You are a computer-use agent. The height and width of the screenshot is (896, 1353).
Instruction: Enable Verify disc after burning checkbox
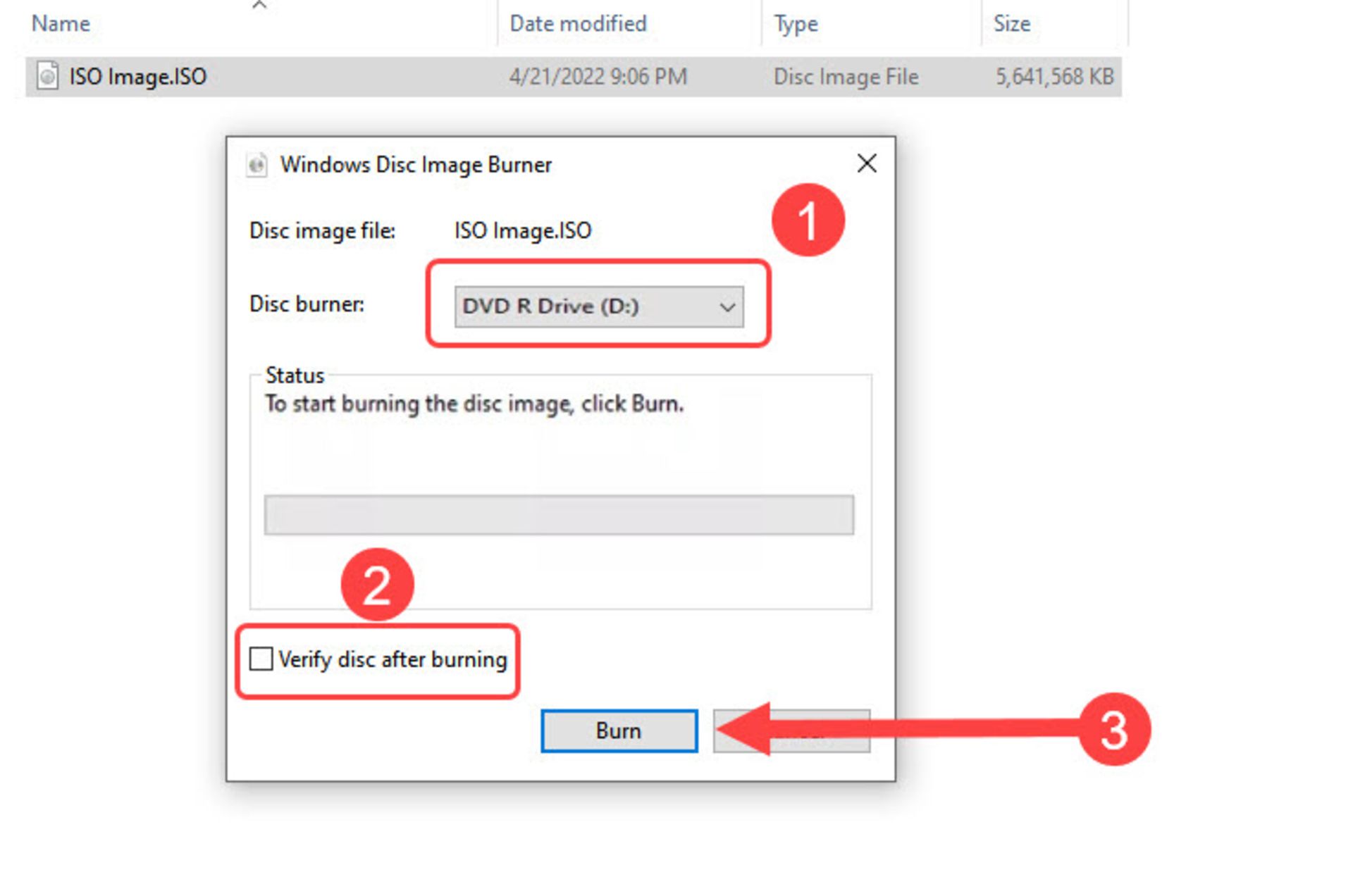[261, 659]
